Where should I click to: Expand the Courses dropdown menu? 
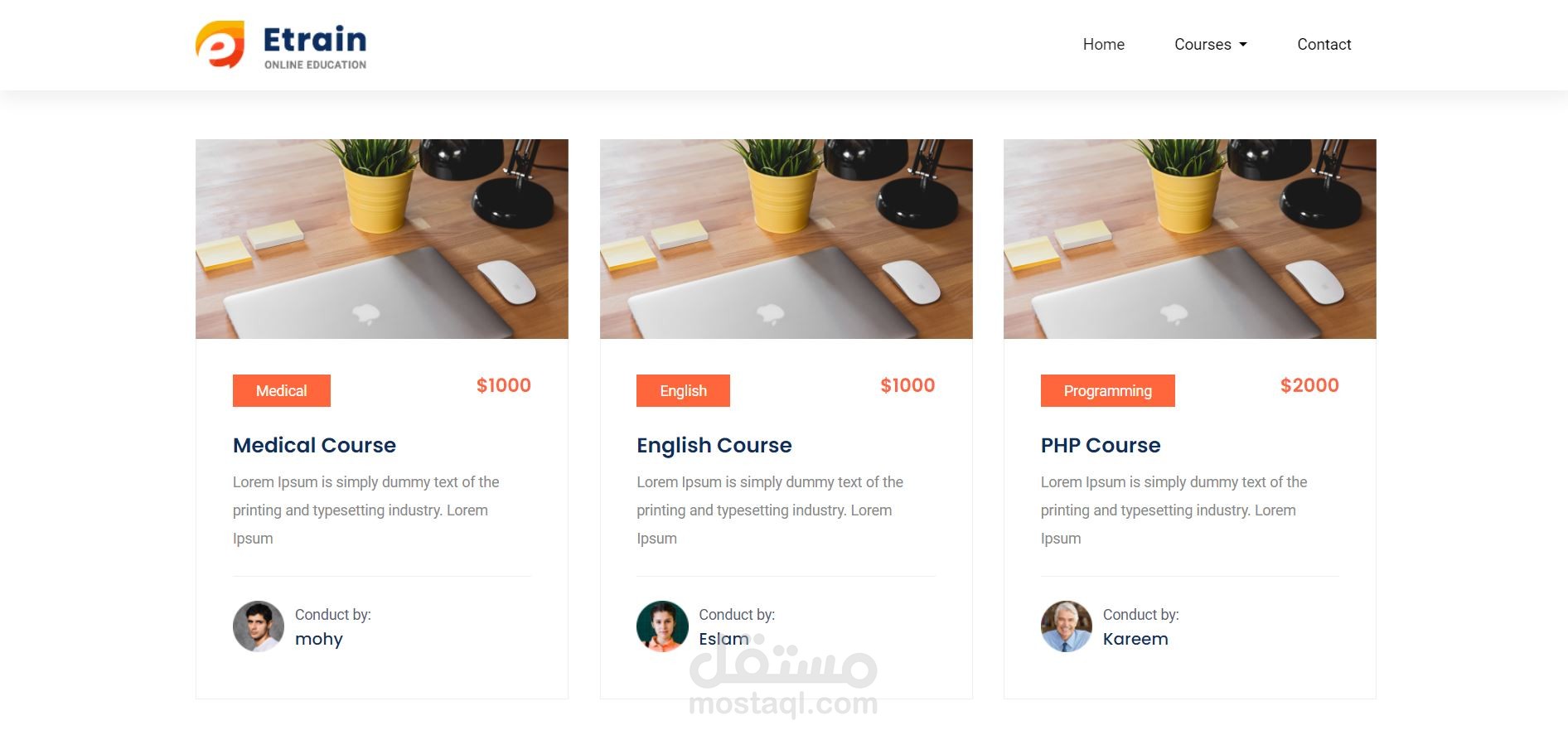[1210, 45]
